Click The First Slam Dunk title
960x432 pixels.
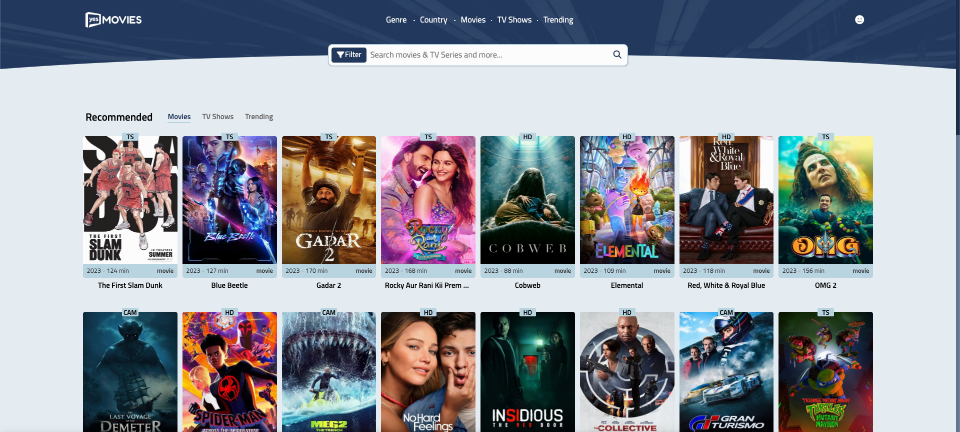tap(130, 285)
